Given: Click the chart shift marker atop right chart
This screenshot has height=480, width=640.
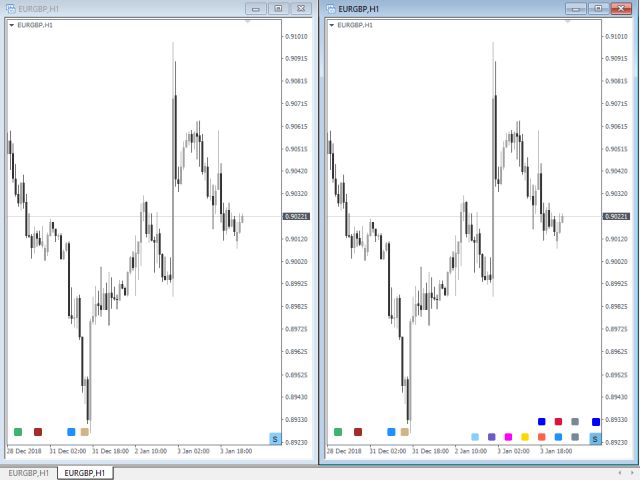Looking at the screenshot, I should click(567, 21).
